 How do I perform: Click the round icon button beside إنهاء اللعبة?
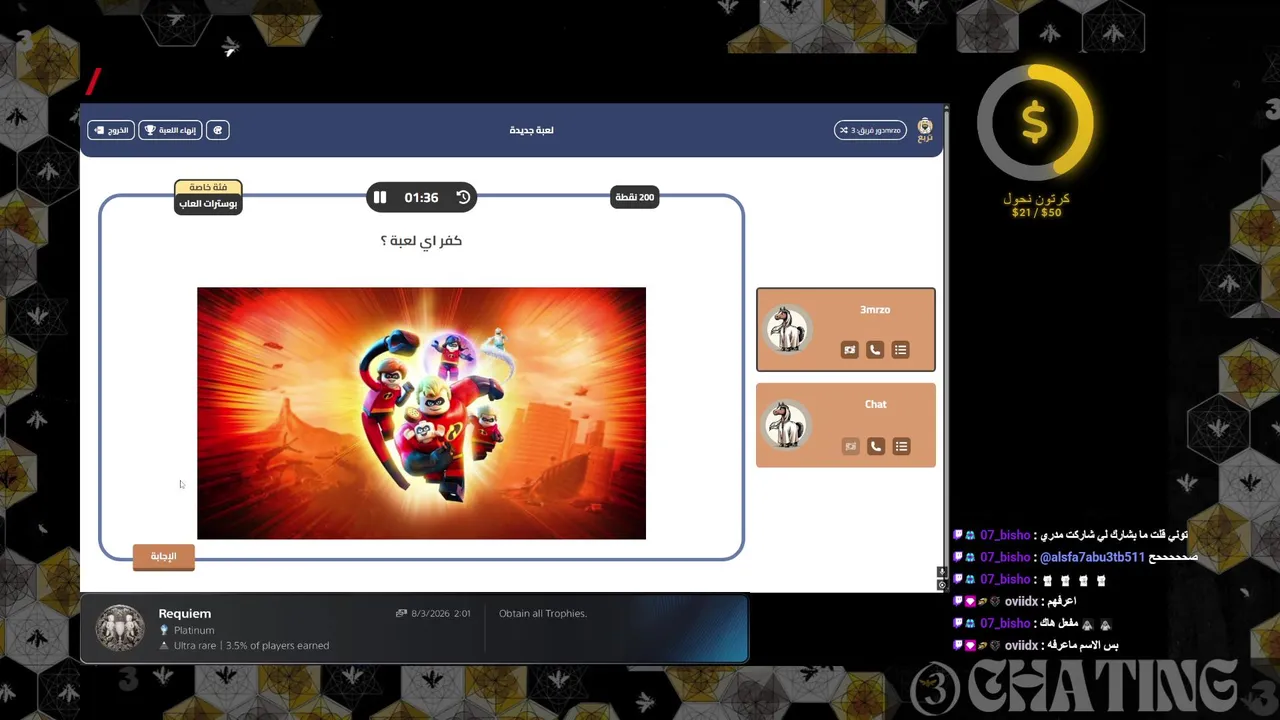point(217,130)
